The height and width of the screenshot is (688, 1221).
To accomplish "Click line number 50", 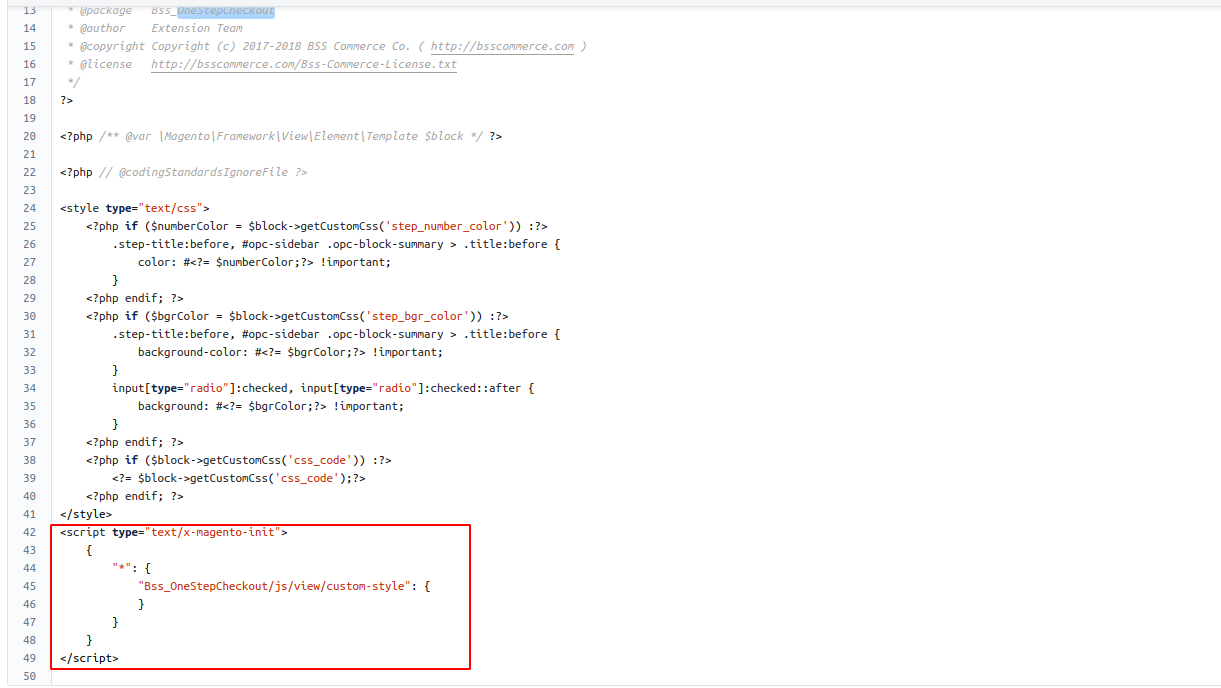I will click(x=28, y=676).
